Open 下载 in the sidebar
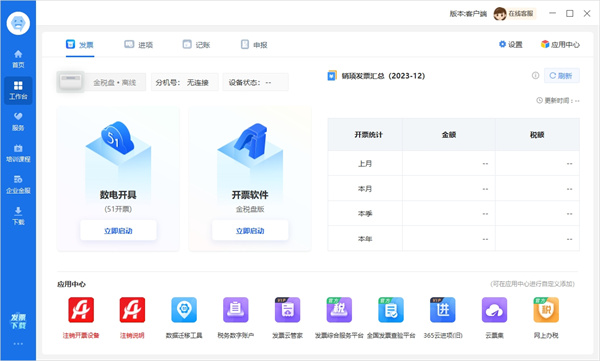Viewport: 600px width, 361px height. click(x=18, y=216)
